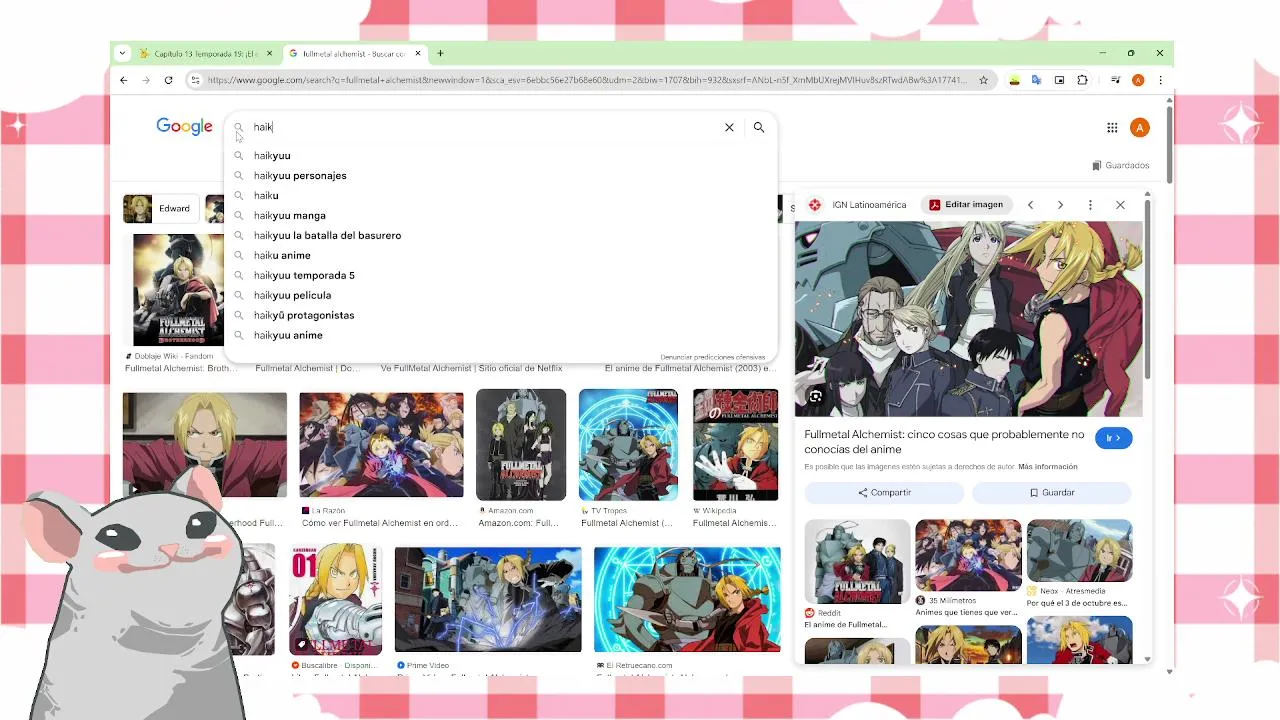The height and width of the screenshot is (720, 1280).
Task: Bookmark this page with the star icon
Action: 983,80
